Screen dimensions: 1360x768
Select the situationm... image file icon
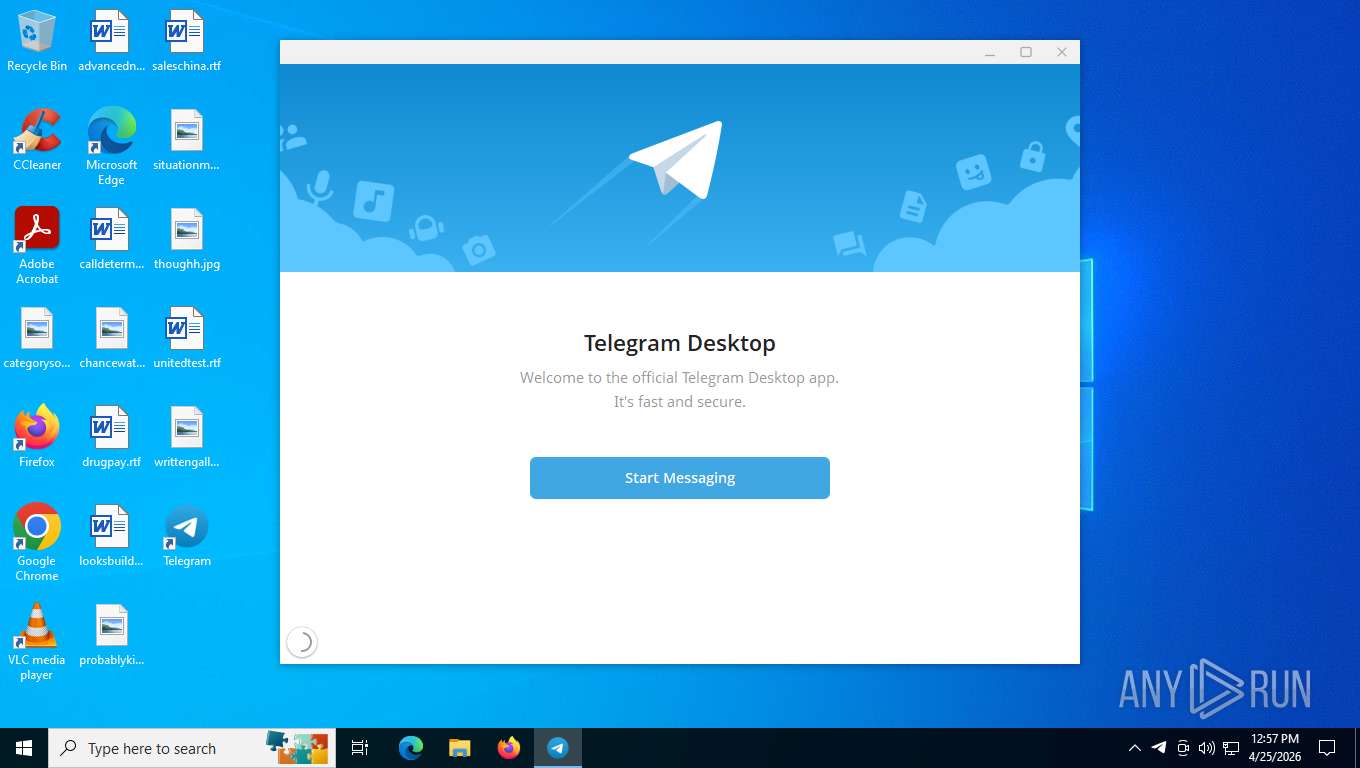pos(186,141)
